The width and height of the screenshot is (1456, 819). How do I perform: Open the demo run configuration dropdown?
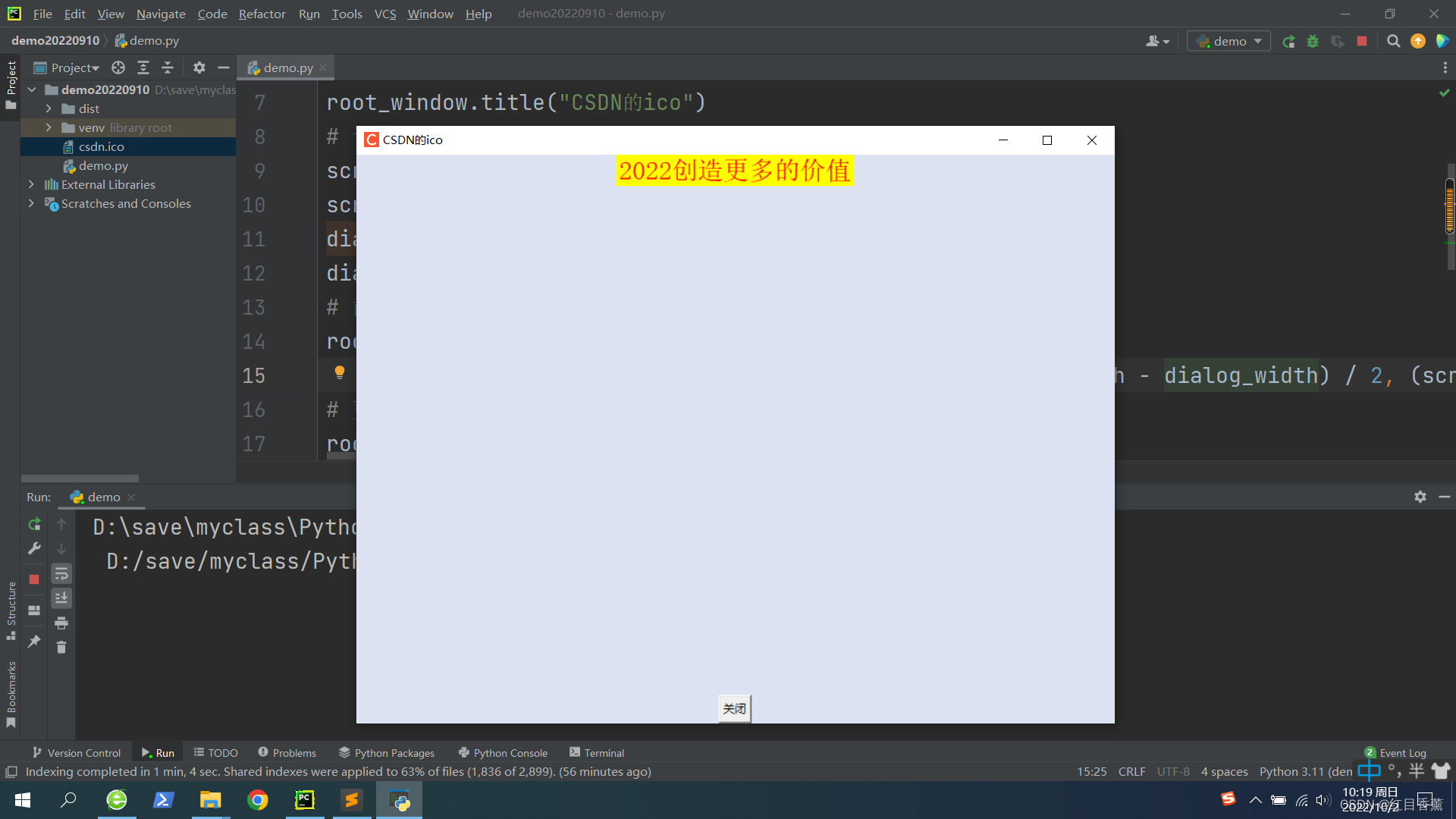click(1228, 42)
